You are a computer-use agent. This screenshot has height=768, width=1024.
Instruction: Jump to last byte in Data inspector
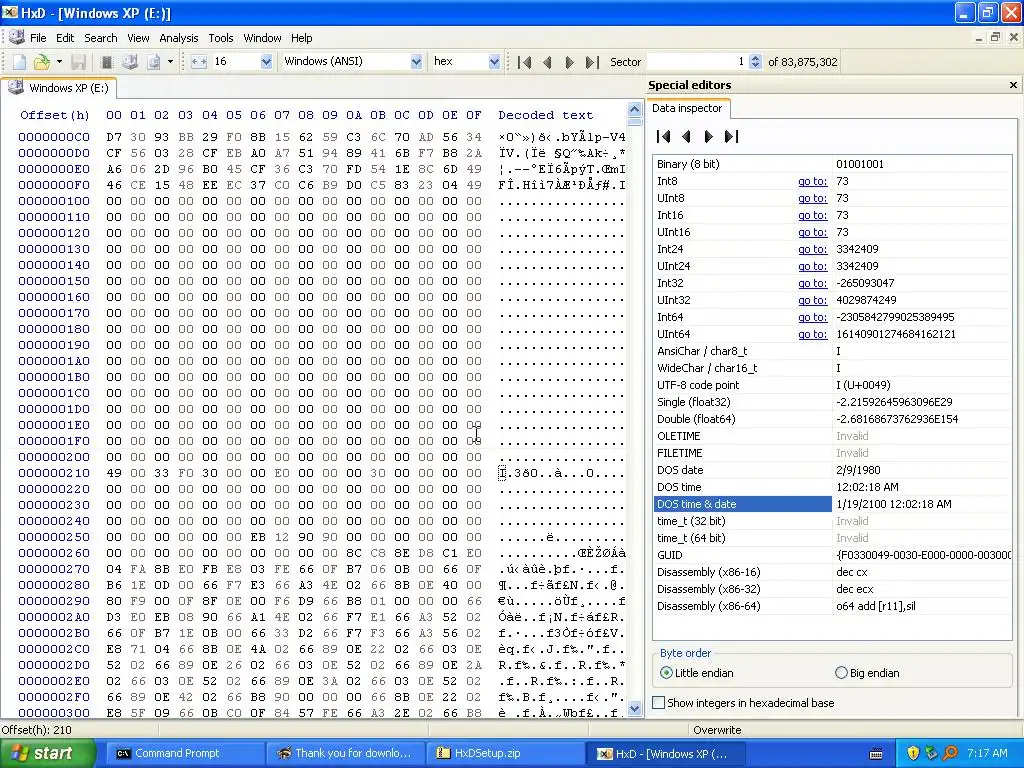tap(731, 136)
